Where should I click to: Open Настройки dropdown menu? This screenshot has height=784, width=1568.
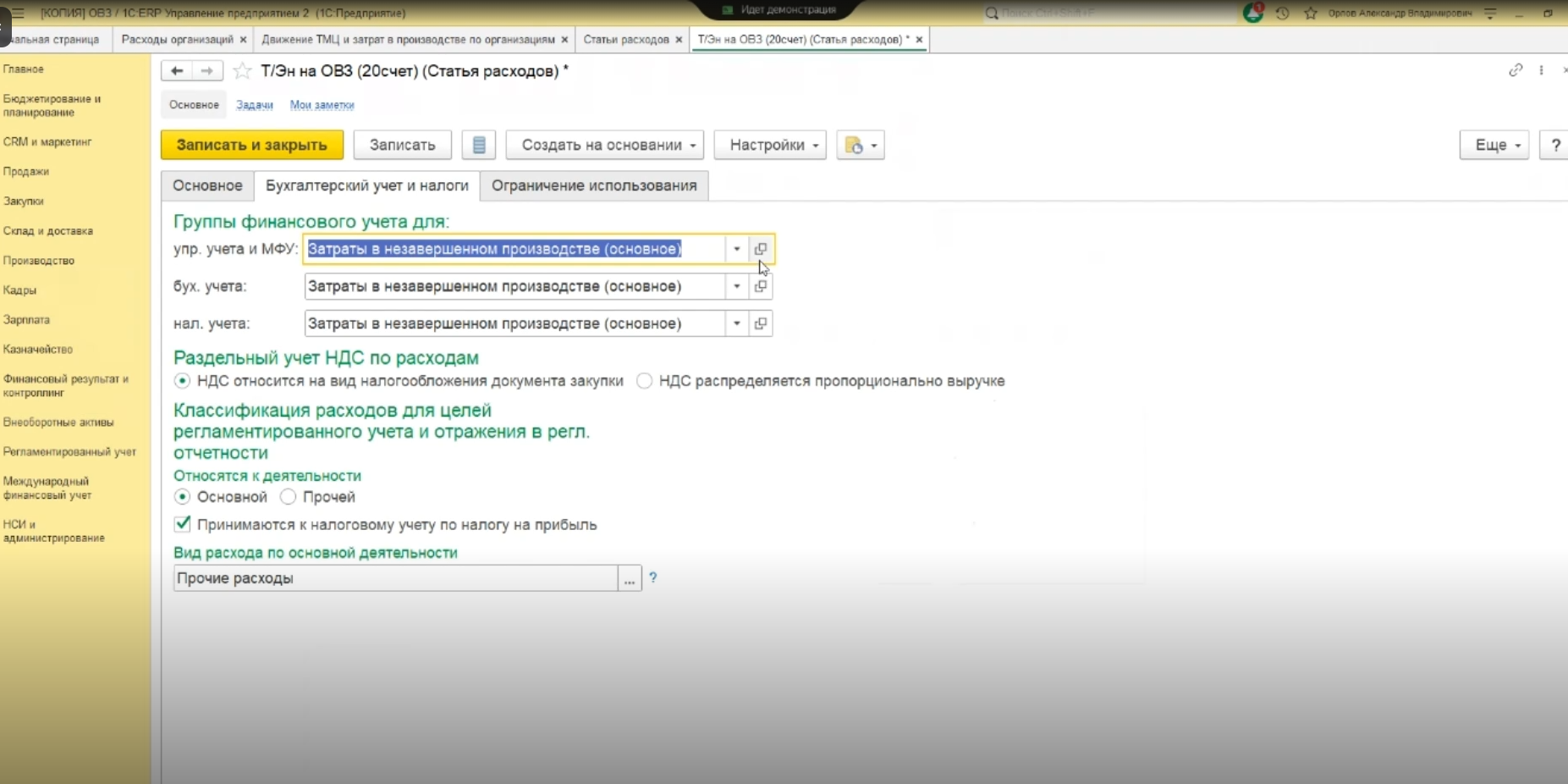(x=771, y=145)
